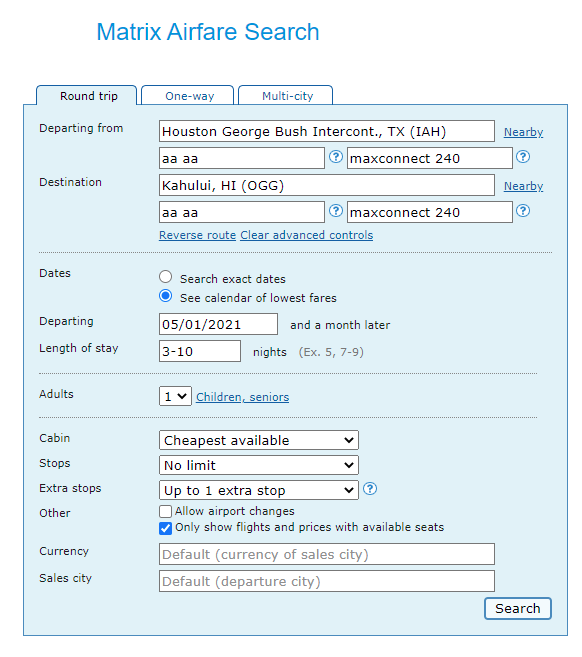Open help icon beside departure maxconnect field

[x=523, y=157]
